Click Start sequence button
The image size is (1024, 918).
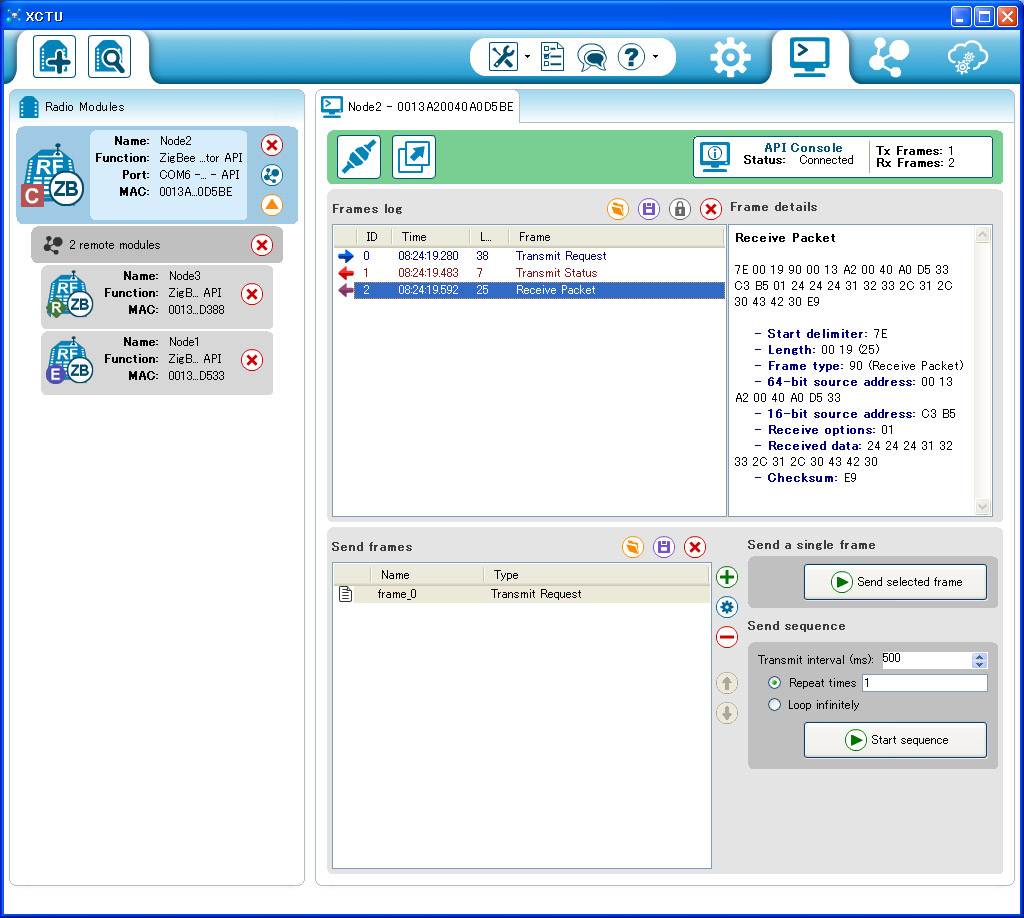(895, 740)
